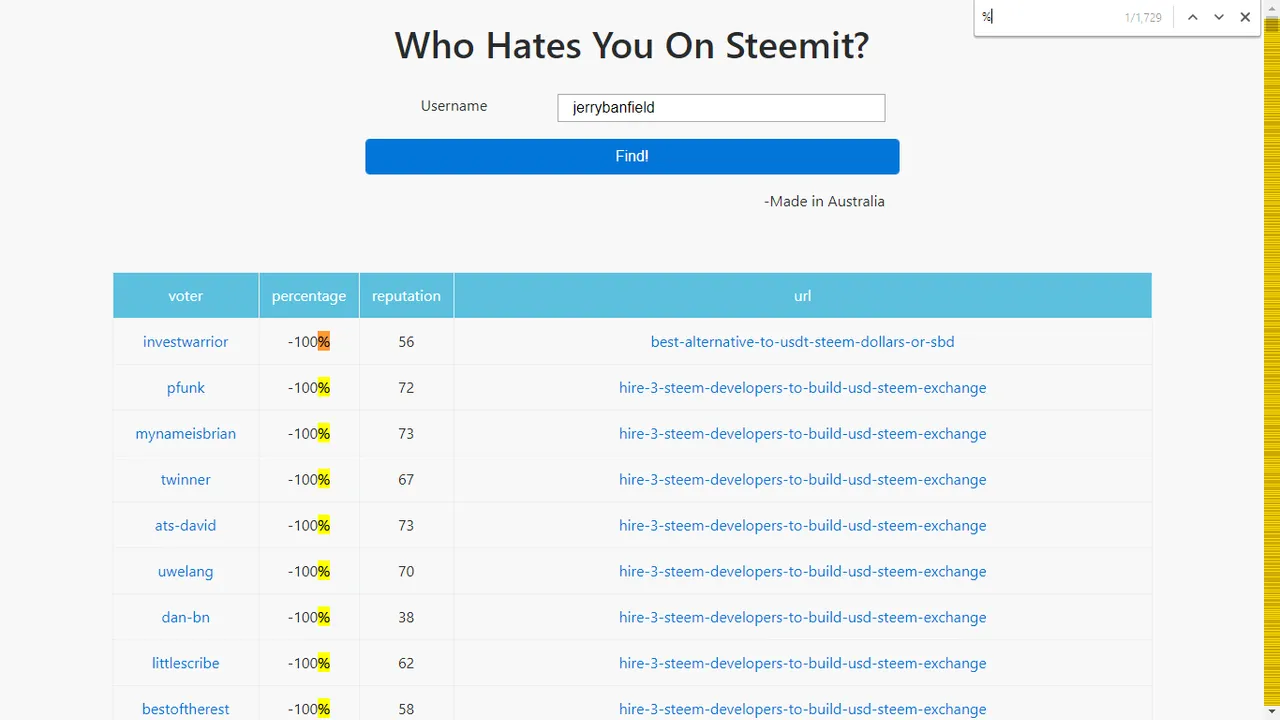Screen dimensions: 1280x720
Task: Click the reputation column header
Action: tap(406, 296)
